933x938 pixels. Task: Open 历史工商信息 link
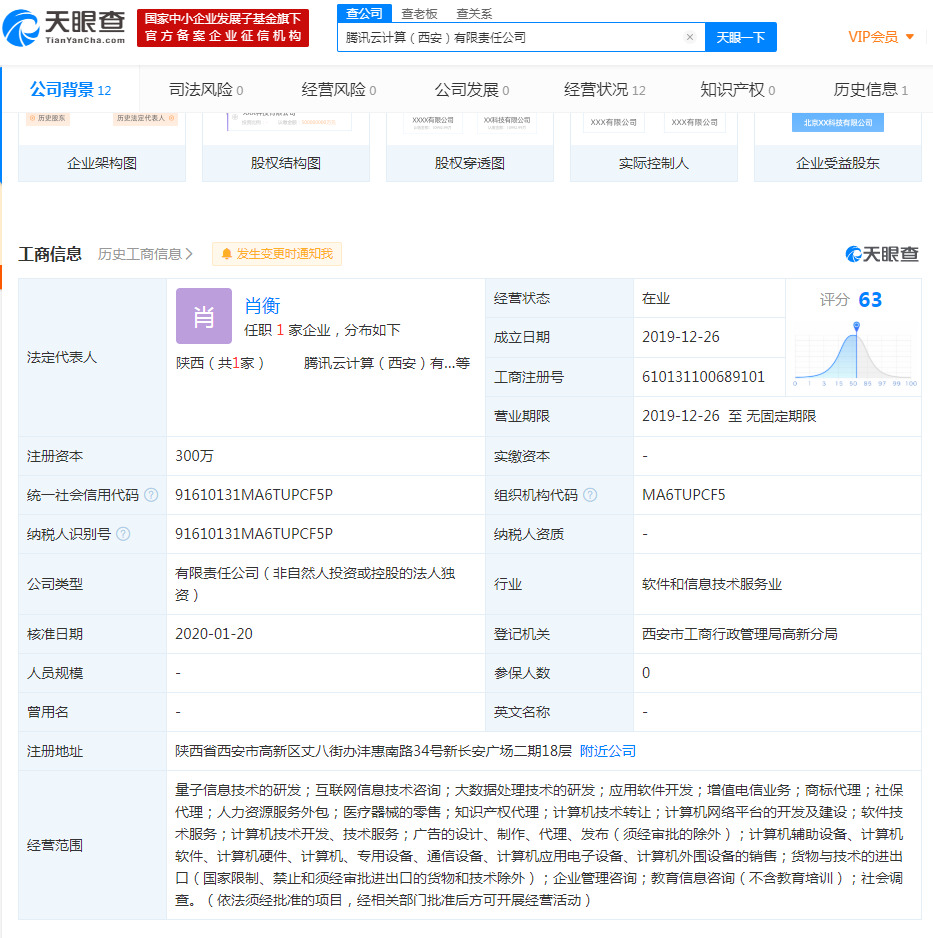click(x=145, y=254)
